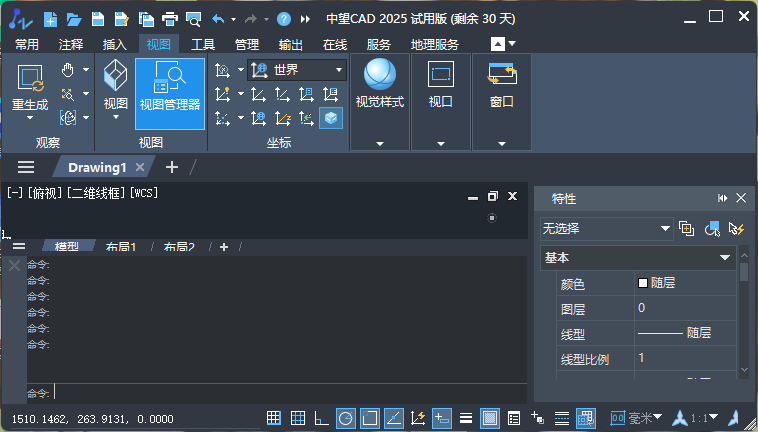Image resolution: width=758 pixels, height=432 pixels.
Task: Select the Zoom Extents tool
Action: (68, 94)
